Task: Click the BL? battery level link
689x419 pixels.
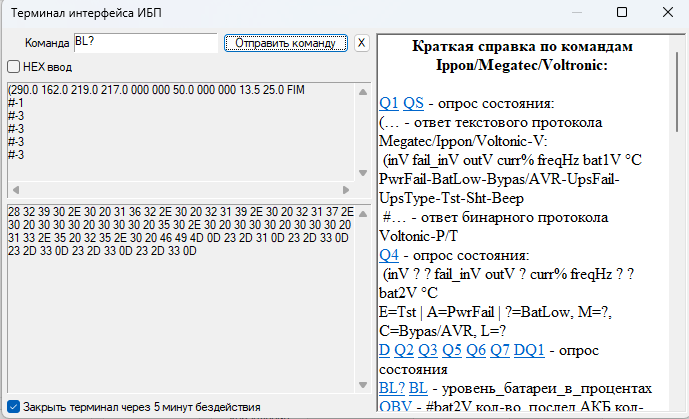Action: [x=392, y=388]
